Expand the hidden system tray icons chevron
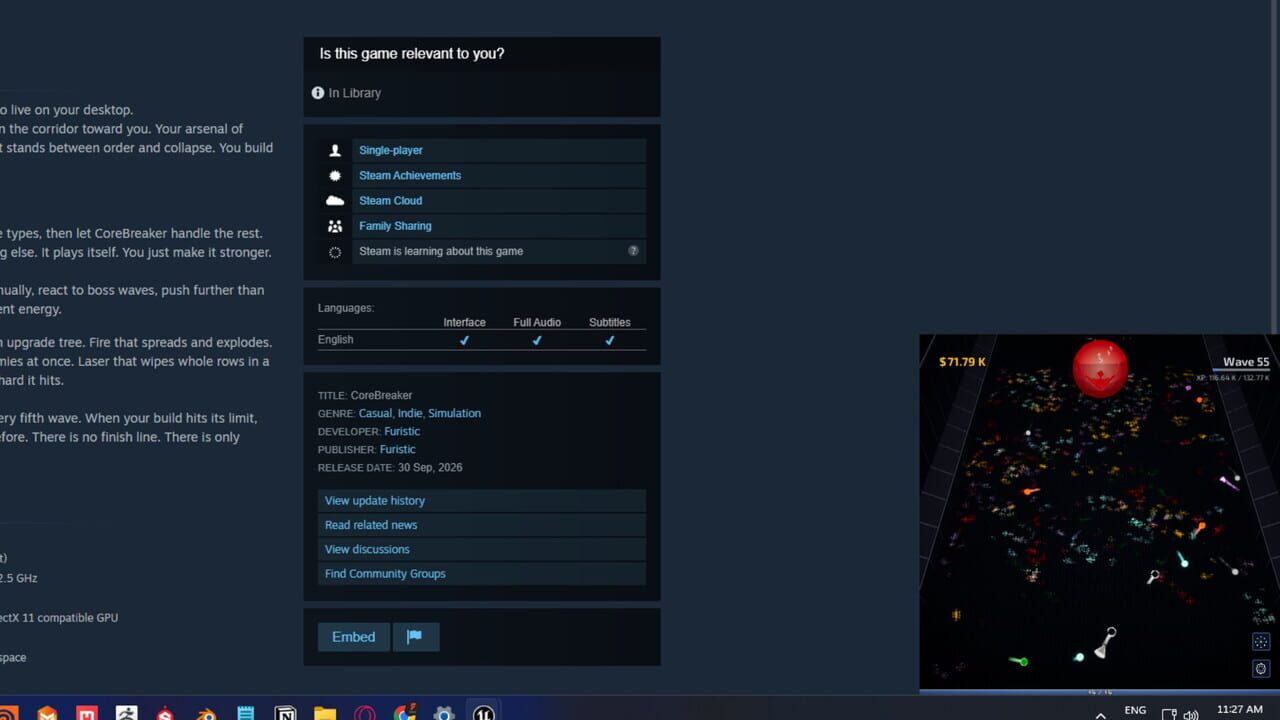 click(x=1101, y=715)
